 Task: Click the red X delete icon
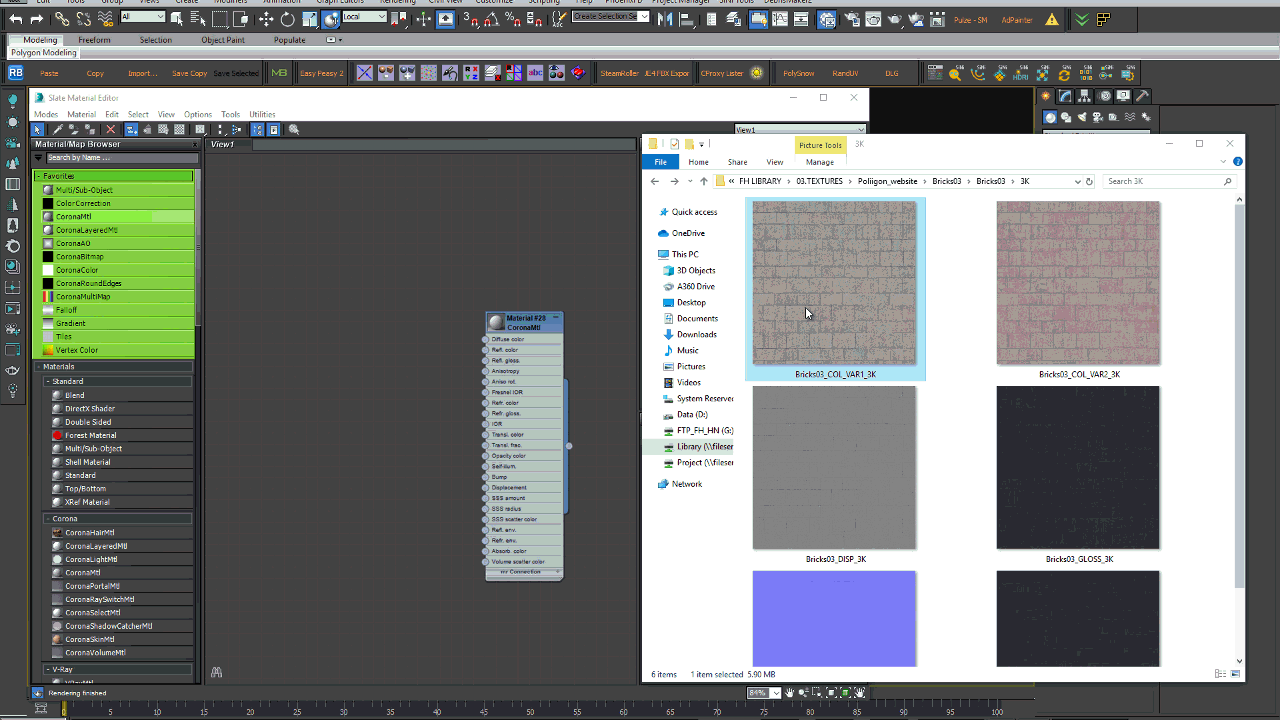[x=111, y=130]
